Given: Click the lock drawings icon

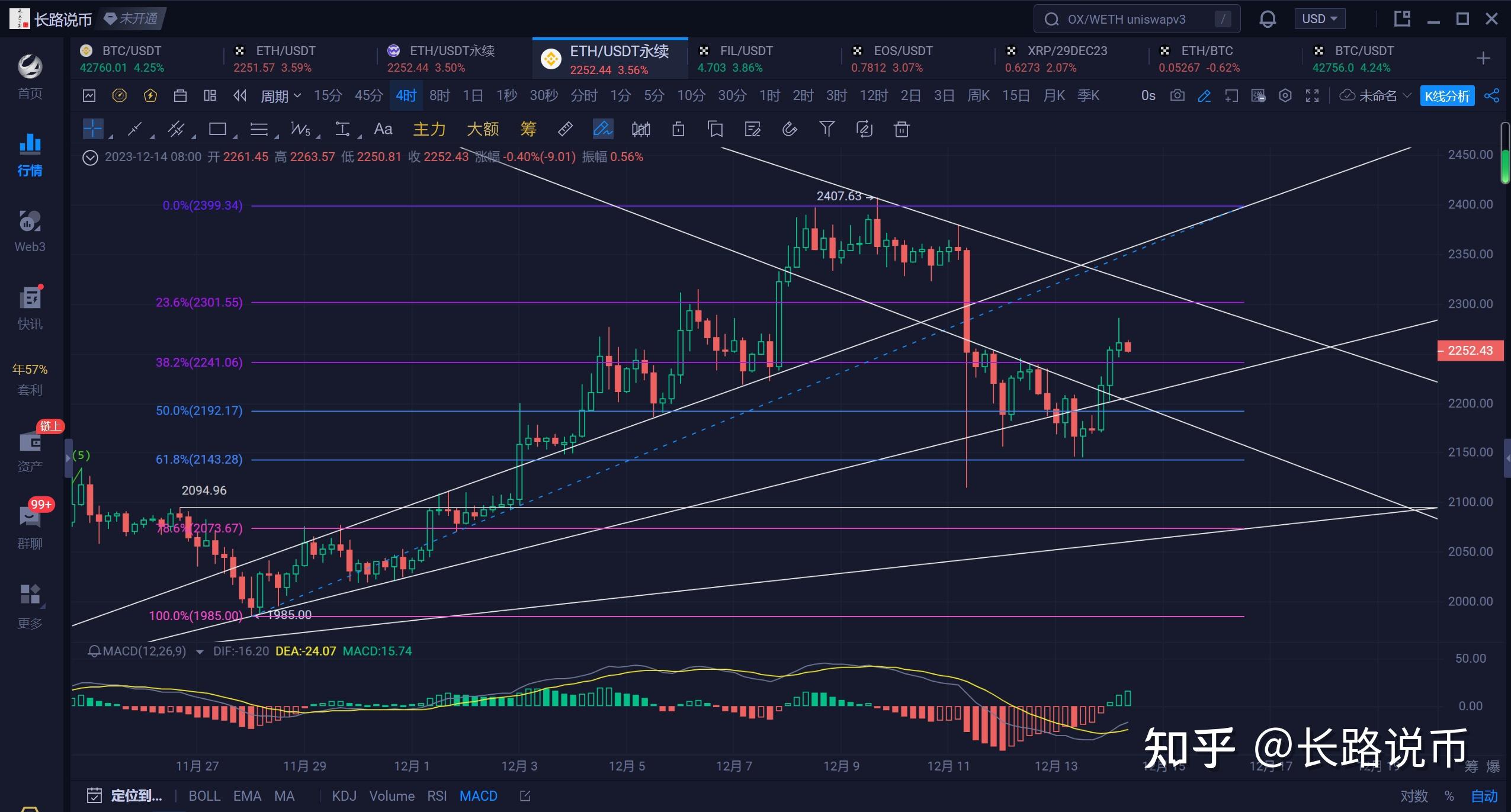Looking at the screenshot, I should pos(678,129).
